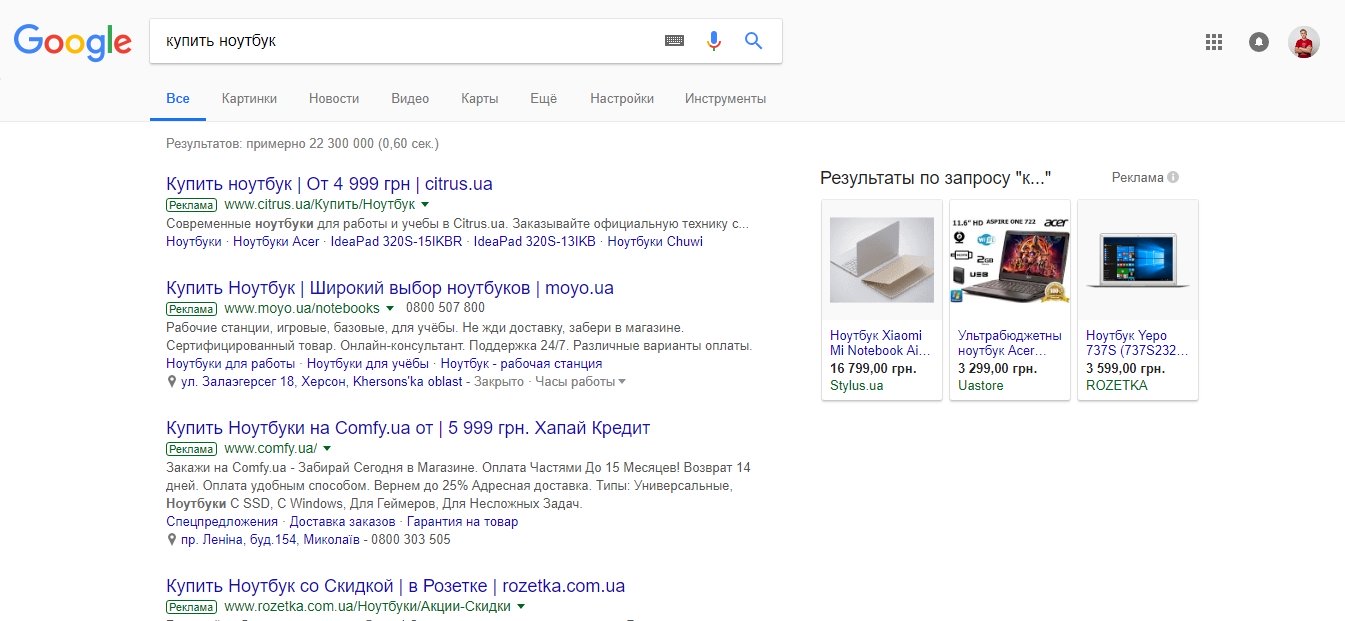Expand arrow next to comfy.ua URL
1345x621 pixels.
[327, 449]
